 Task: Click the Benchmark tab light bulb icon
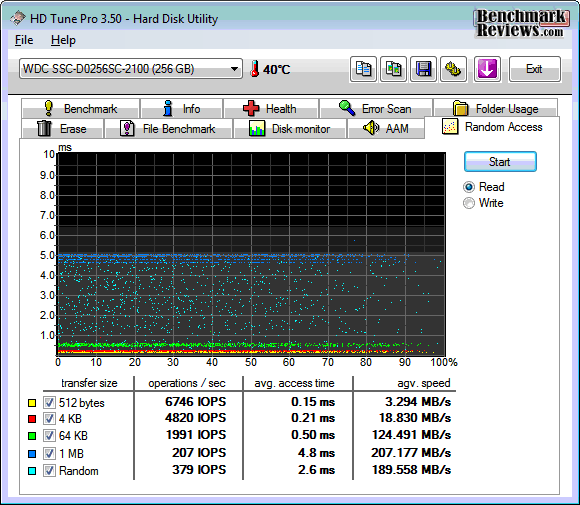[x=49, y=108]
